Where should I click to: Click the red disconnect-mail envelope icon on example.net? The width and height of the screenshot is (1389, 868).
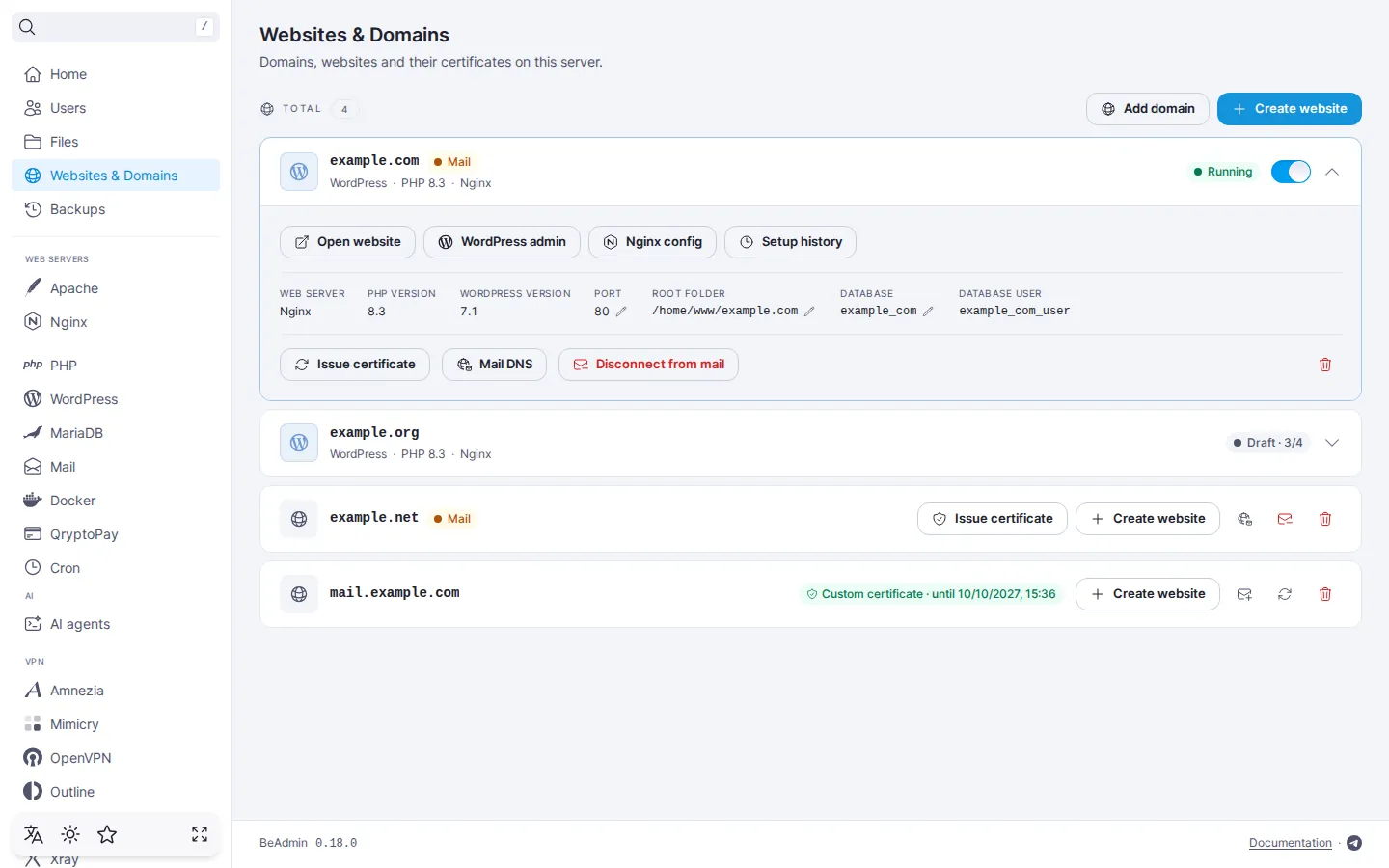[x=1285, y=519]
